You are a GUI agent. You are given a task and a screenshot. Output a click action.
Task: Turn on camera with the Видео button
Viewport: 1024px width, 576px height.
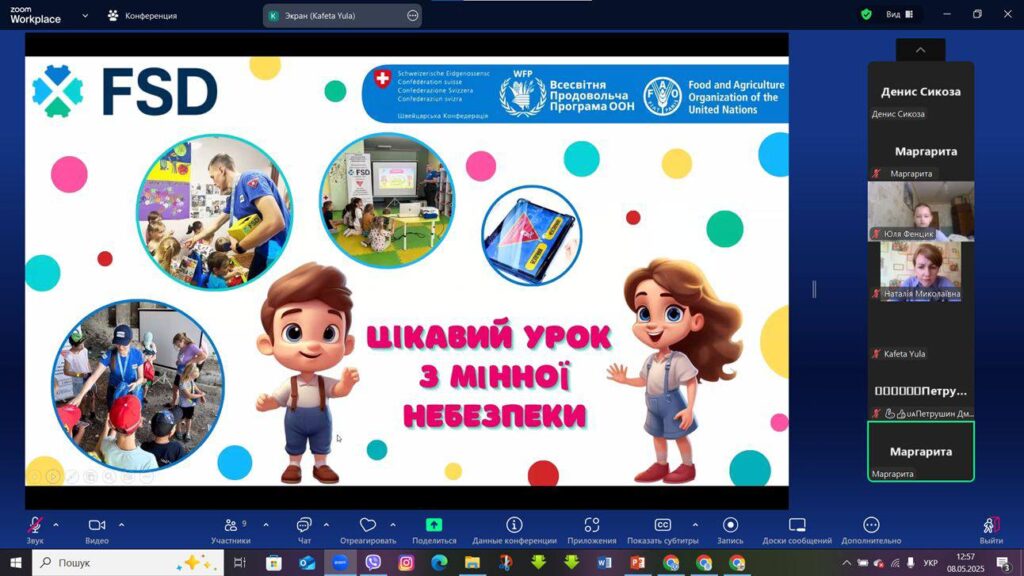pos(97,530)
